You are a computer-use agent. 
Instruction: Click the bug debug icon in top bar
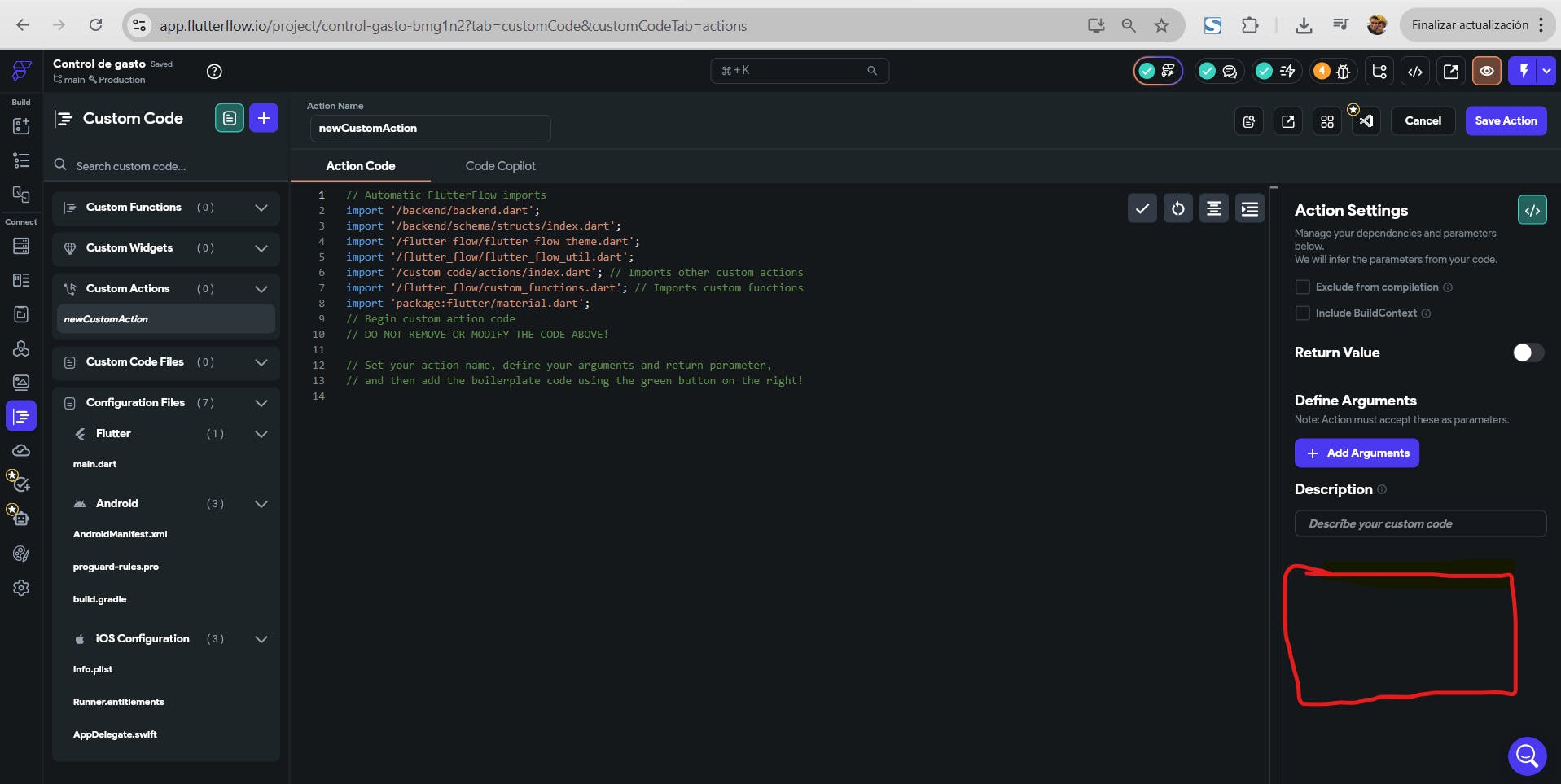[1343, 72]
